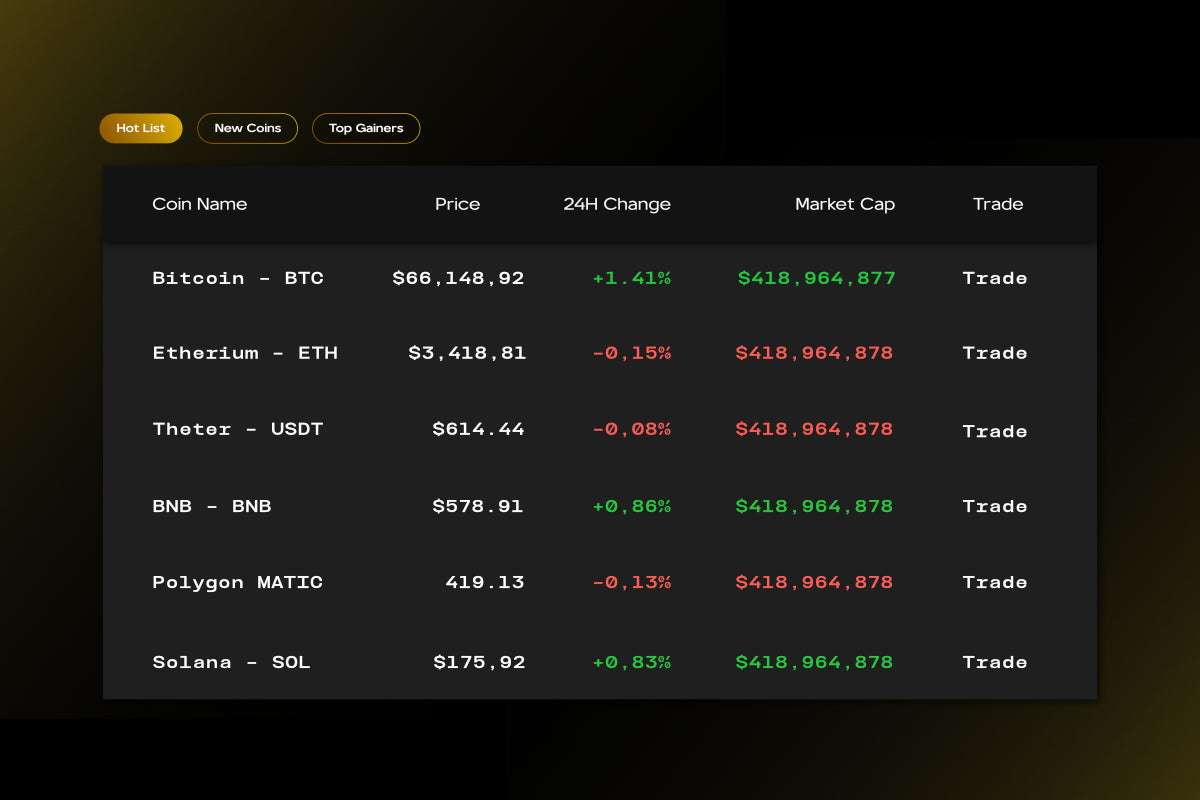Click the Market Cap column header
The image size is (1200, 800).
(x=845, y=204)
